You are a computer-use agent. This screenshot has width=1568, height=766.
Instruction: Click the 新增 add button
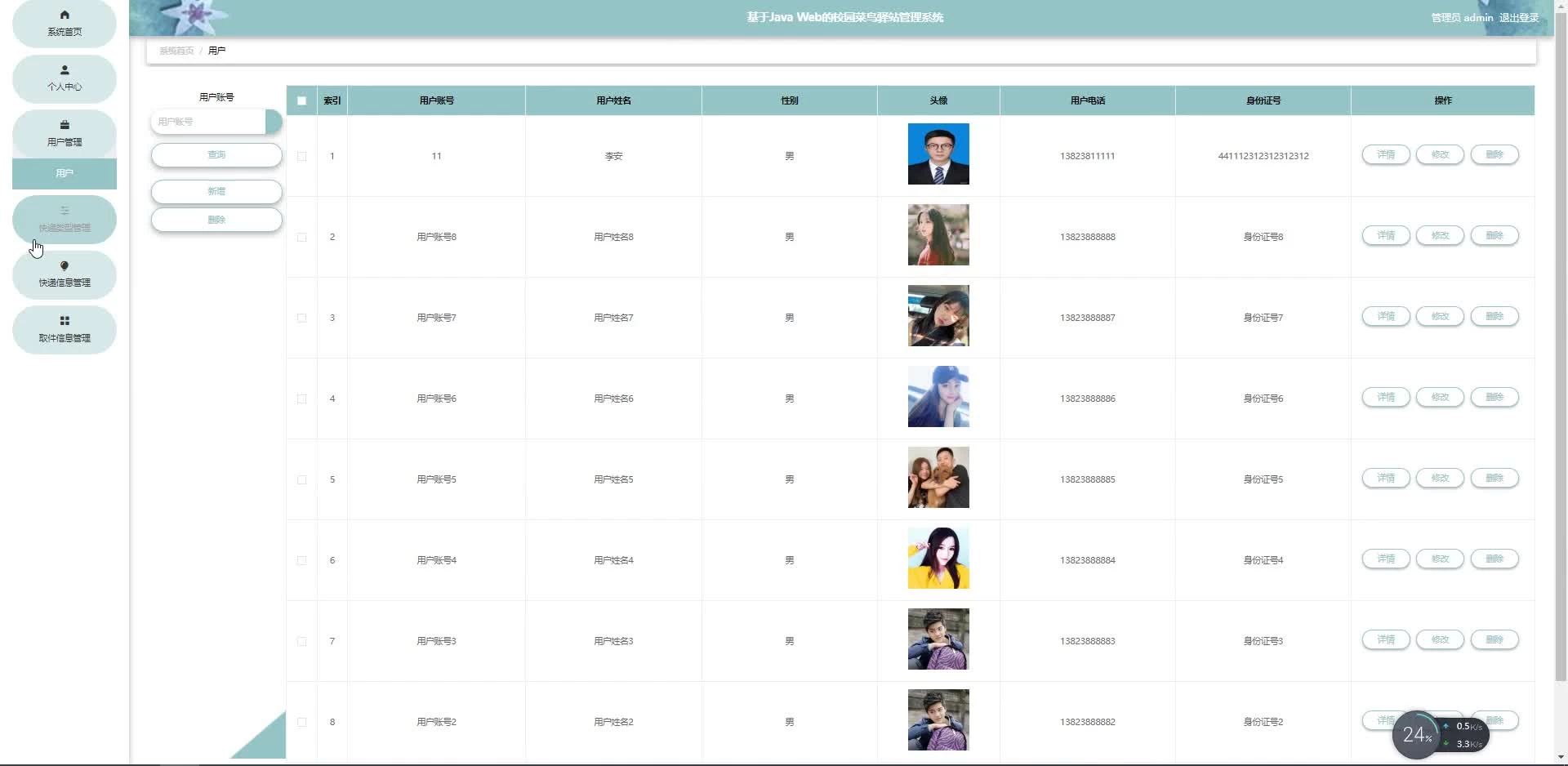(x=216, y=191)
